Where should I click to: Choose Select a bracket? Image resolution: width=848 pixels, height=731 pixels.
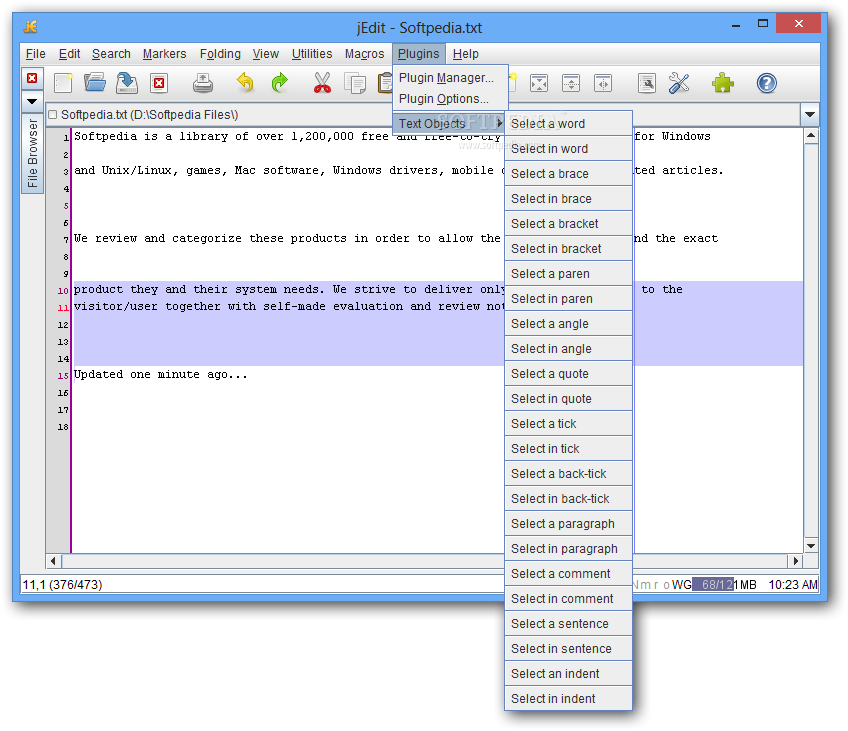coord(568,224)
